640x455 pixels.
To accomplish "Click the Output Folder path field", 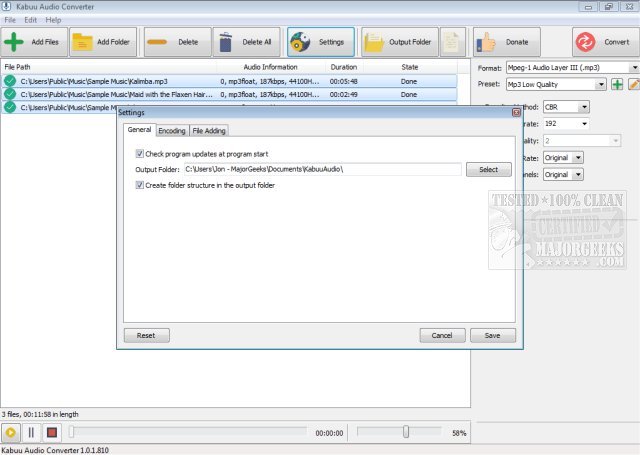I will coord(322,169).
